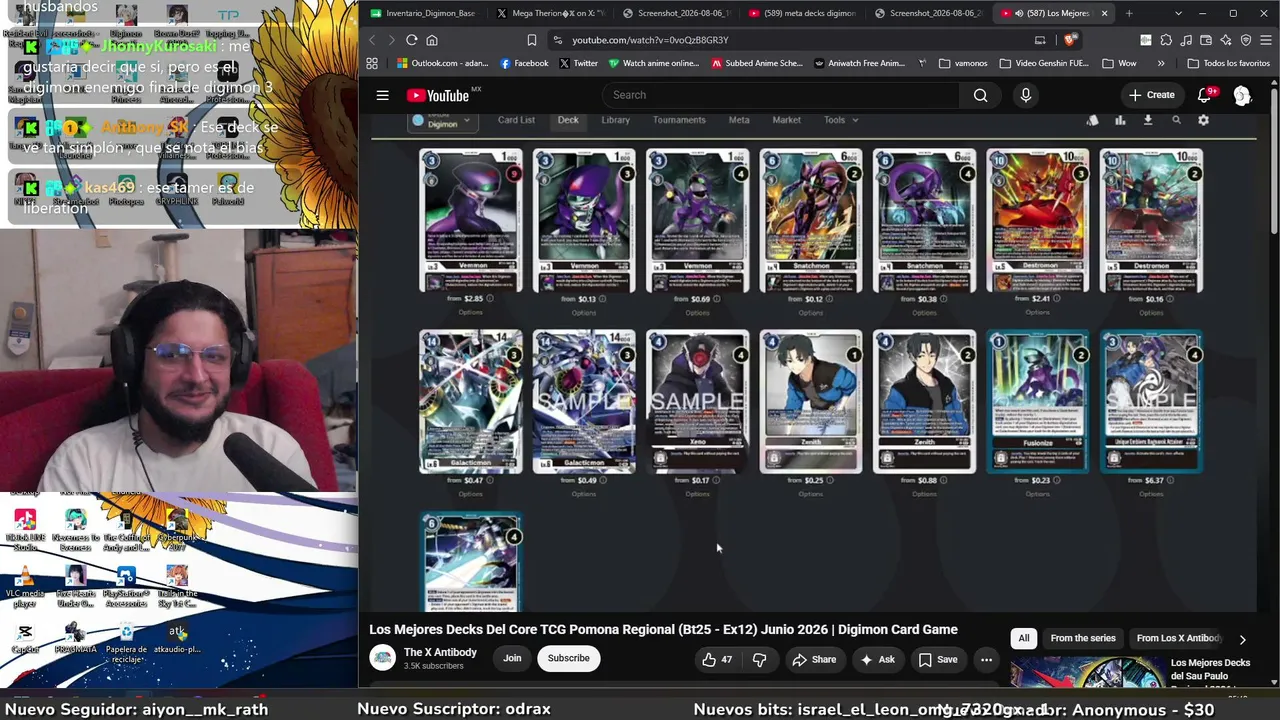Switch to the Mega Therion X tab

tap(551, 13)
